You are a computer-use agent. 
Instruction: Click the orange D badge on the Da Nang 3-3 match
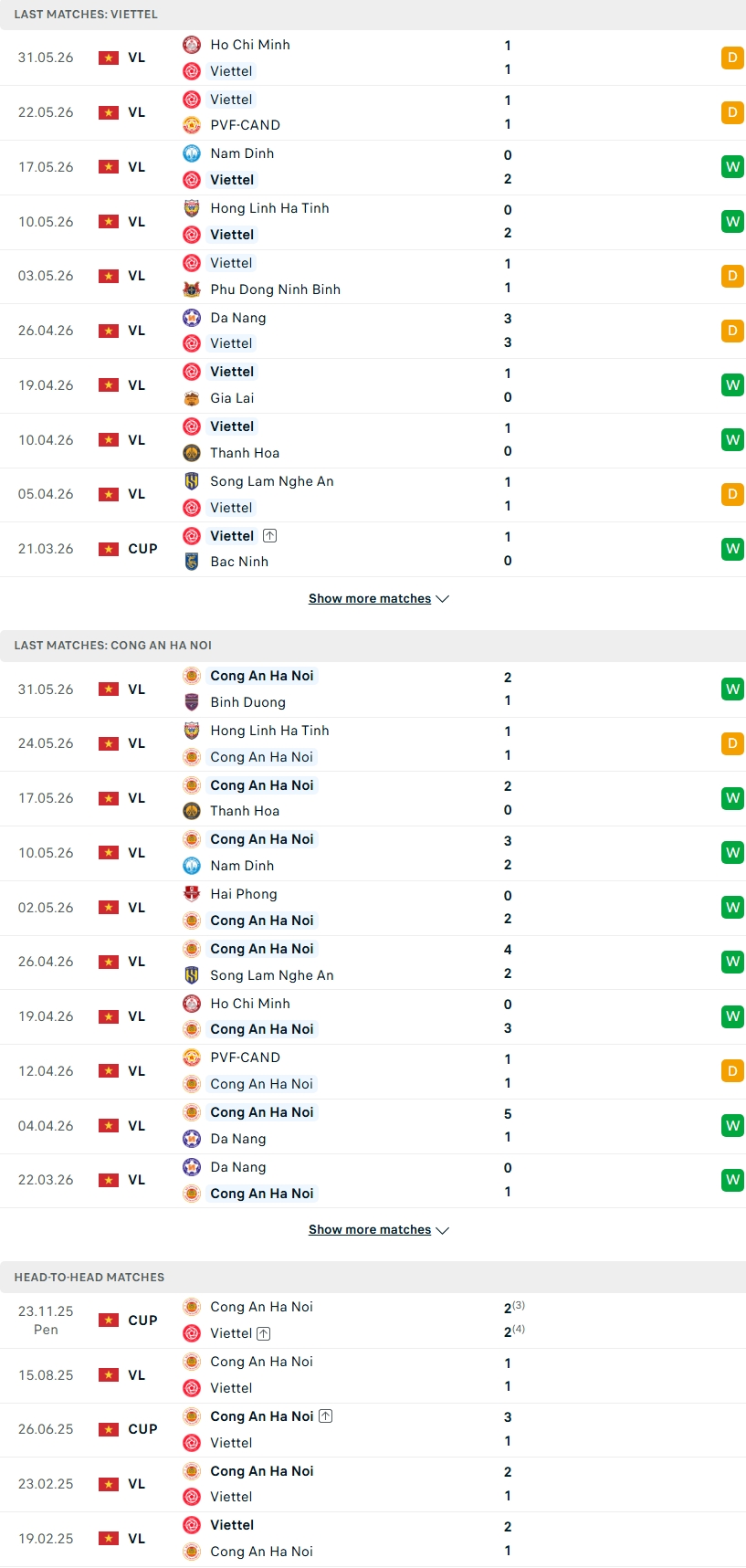point(732,331)
